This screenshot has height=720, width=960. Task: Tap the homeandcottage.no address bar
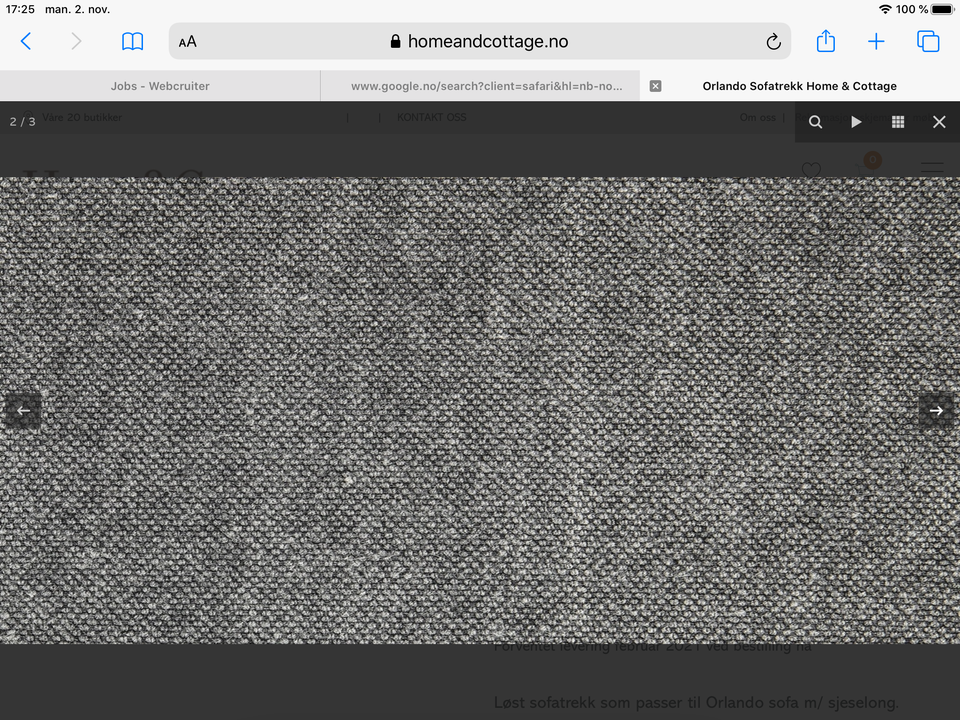click(479, 42)
